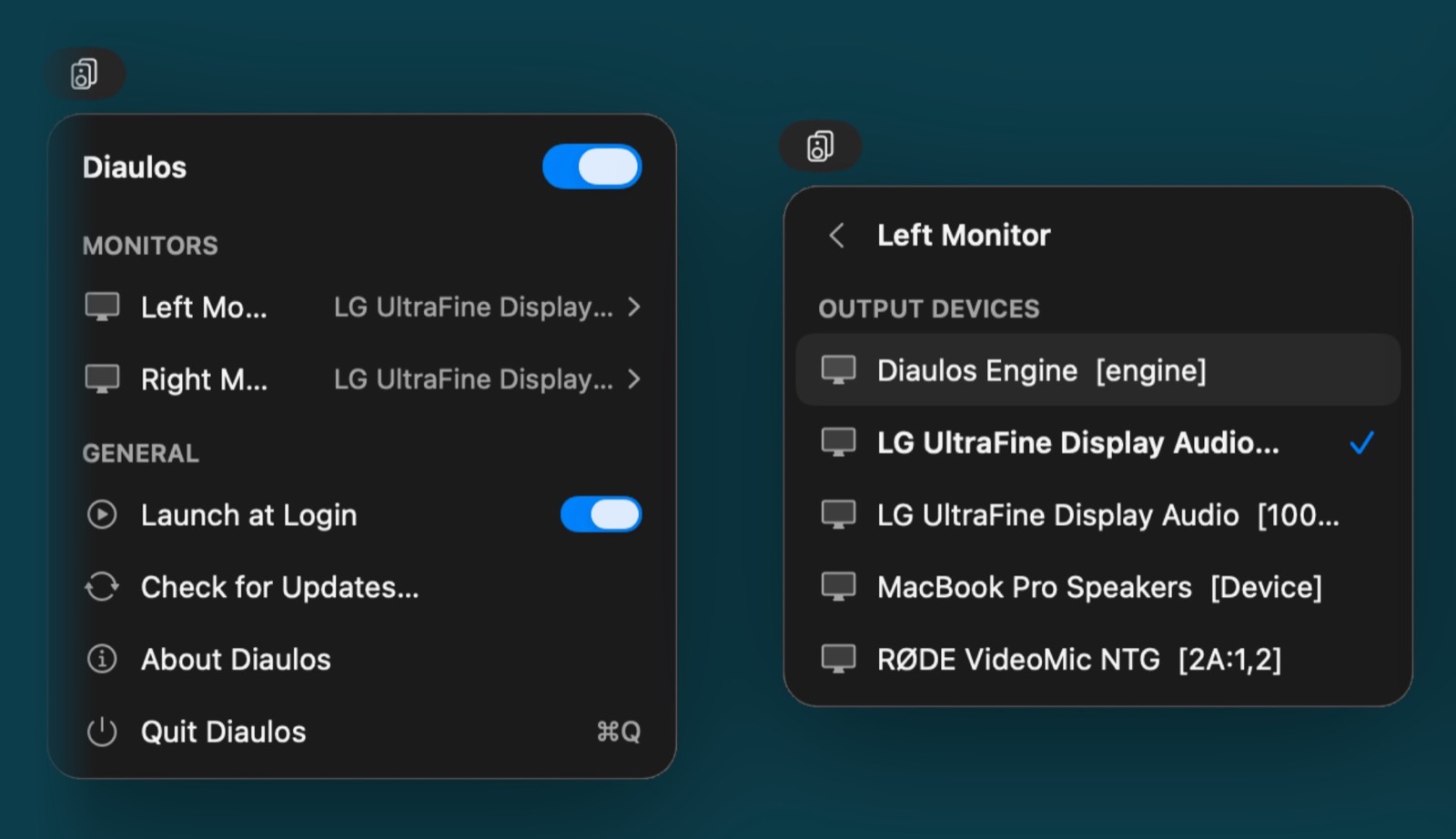Click the Diaulos menu bar icon above main panel
Image resolution: width=1456 pixels, height=839 pixels.
(x=84, y=74)
